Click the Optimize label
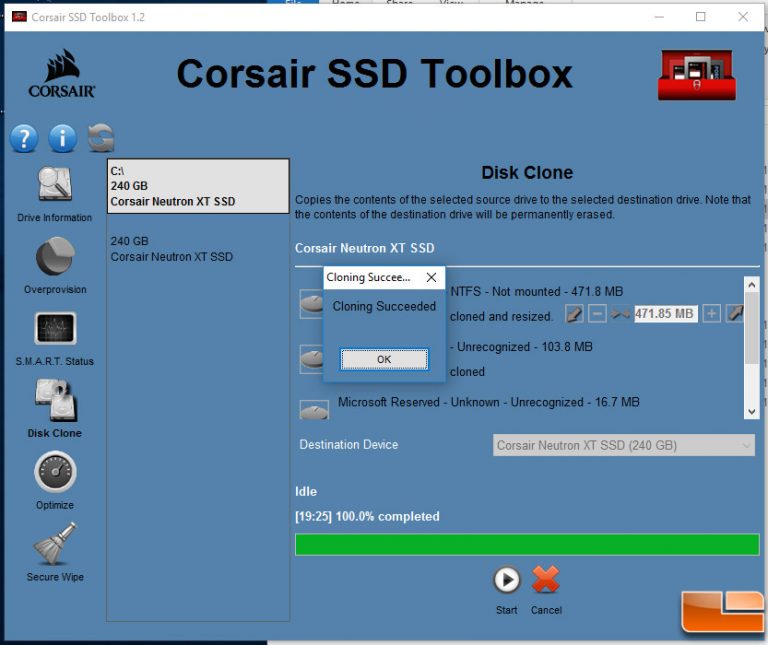768x645 pixels. 55,505
